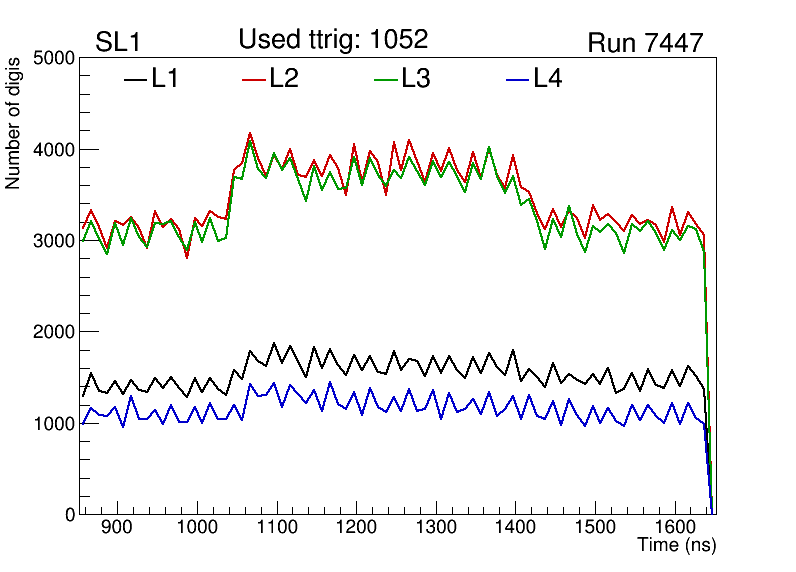This screenshot has width=796, height=572.
Task: Select the L2 legend text label
Action: 284,79
